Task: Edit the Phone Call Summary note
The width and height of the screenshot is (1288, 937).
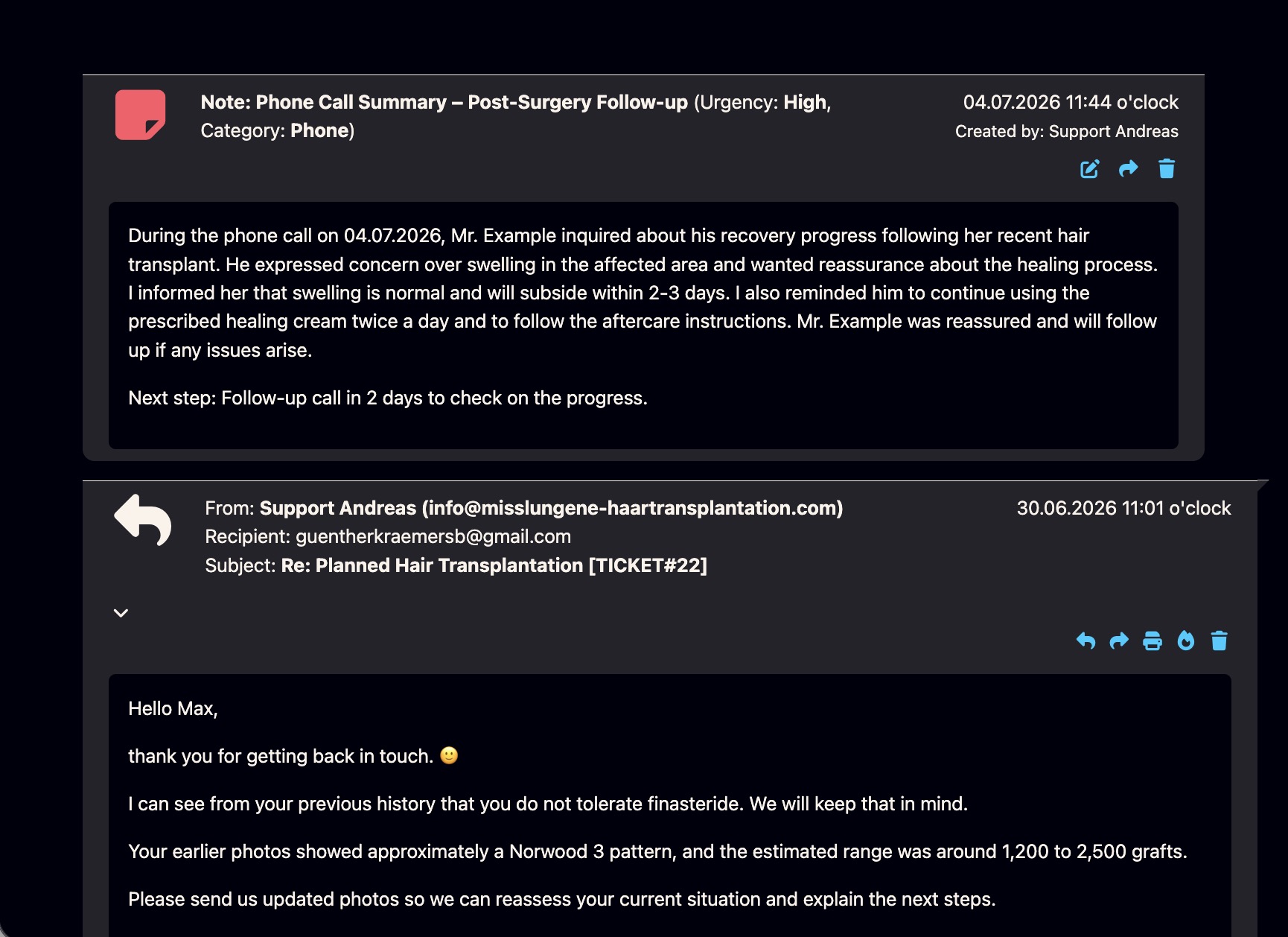Action: point(1089,169)
